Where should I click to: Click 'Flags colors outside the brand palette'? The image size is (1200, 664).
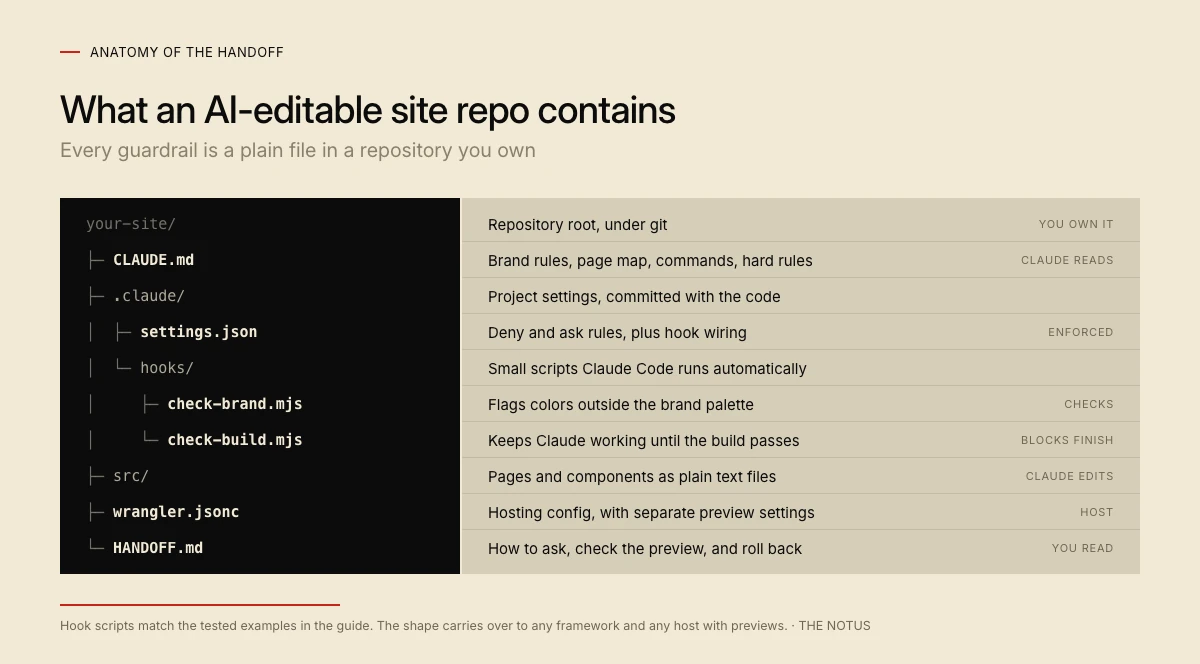click(621, 405)
